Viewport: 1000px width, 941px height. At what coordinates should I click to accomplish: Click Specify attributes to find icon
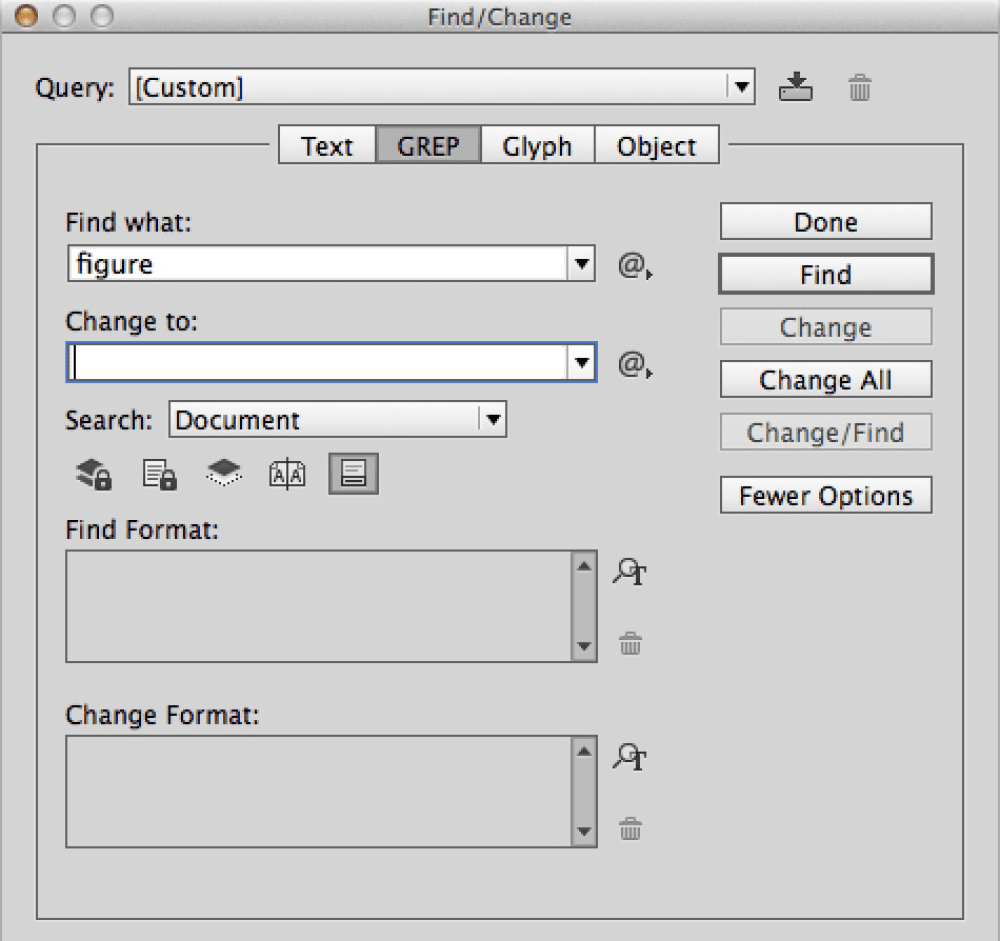[x=630, y=572]
